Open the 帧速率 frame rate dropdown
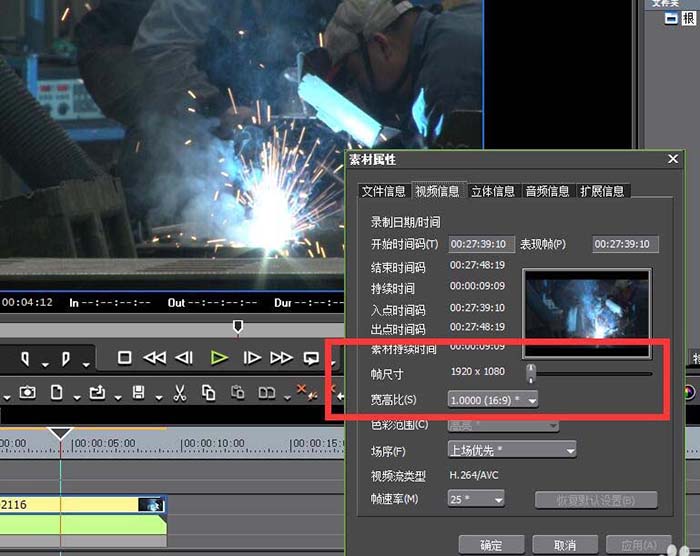 [476, 498]
